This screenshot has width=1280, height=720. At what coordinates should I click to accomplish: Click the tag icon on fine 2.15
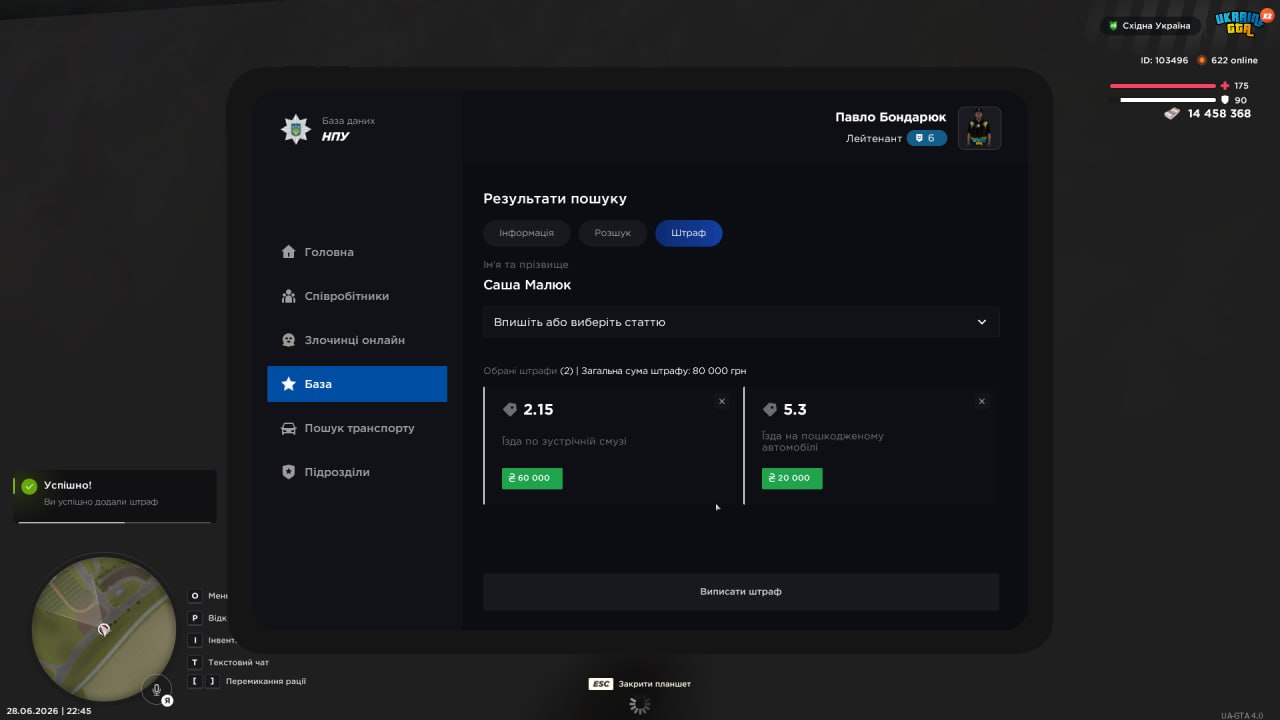(x=510, y=409)
